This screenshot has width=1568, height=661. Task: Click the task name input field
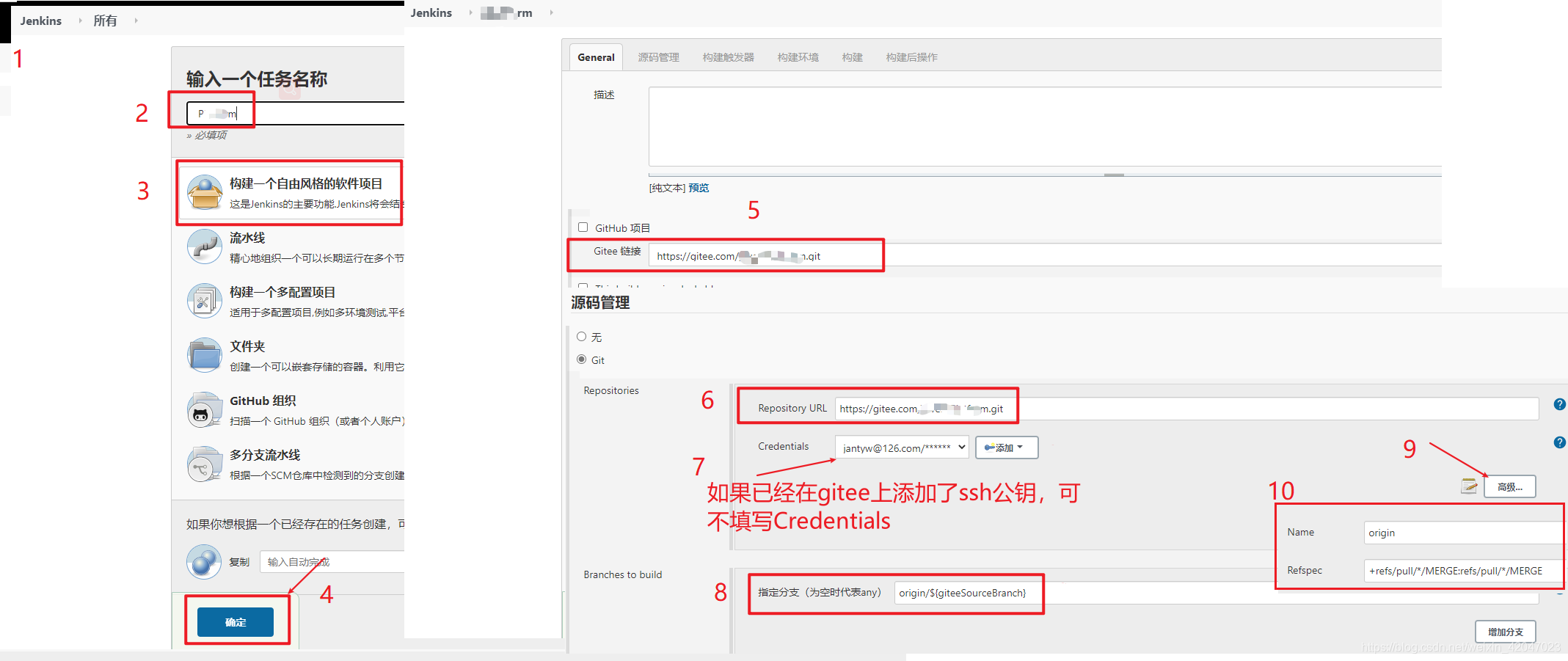(x=295, y=114)
